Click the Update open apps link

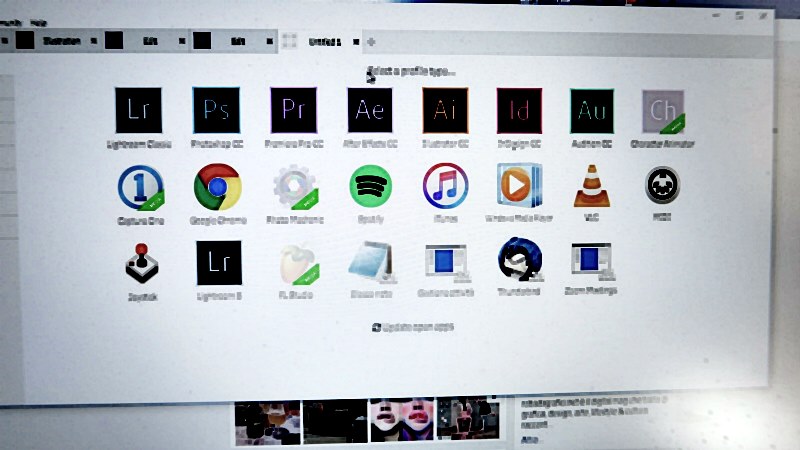point(413,328)
